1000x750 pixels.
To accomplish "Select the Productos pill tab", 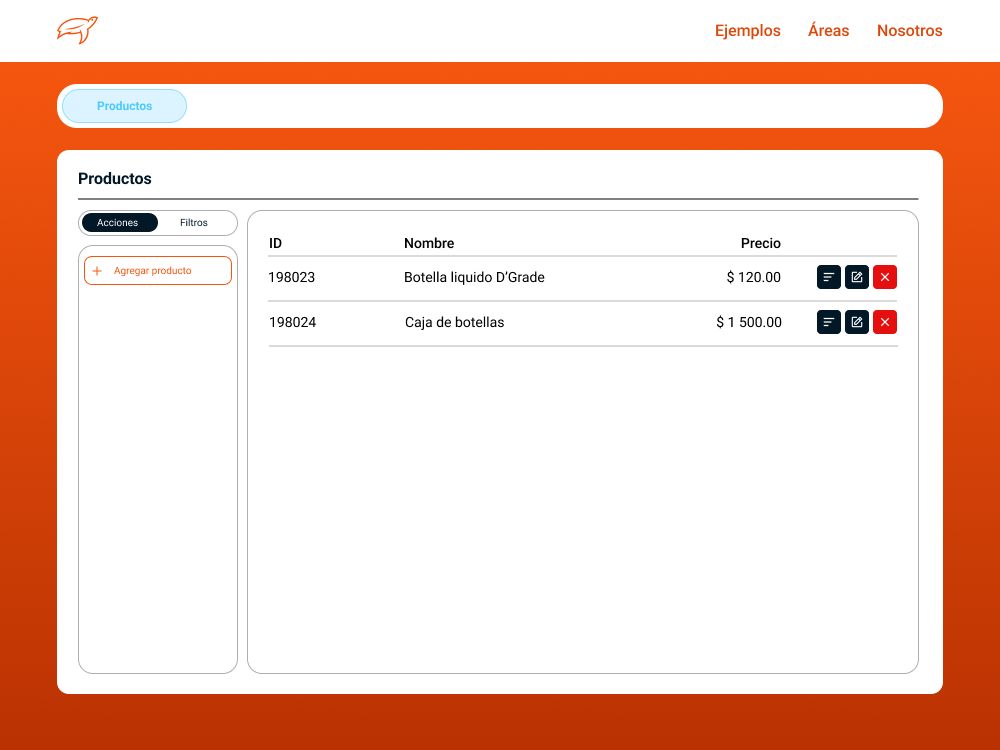I will click(x=124, y=106).
